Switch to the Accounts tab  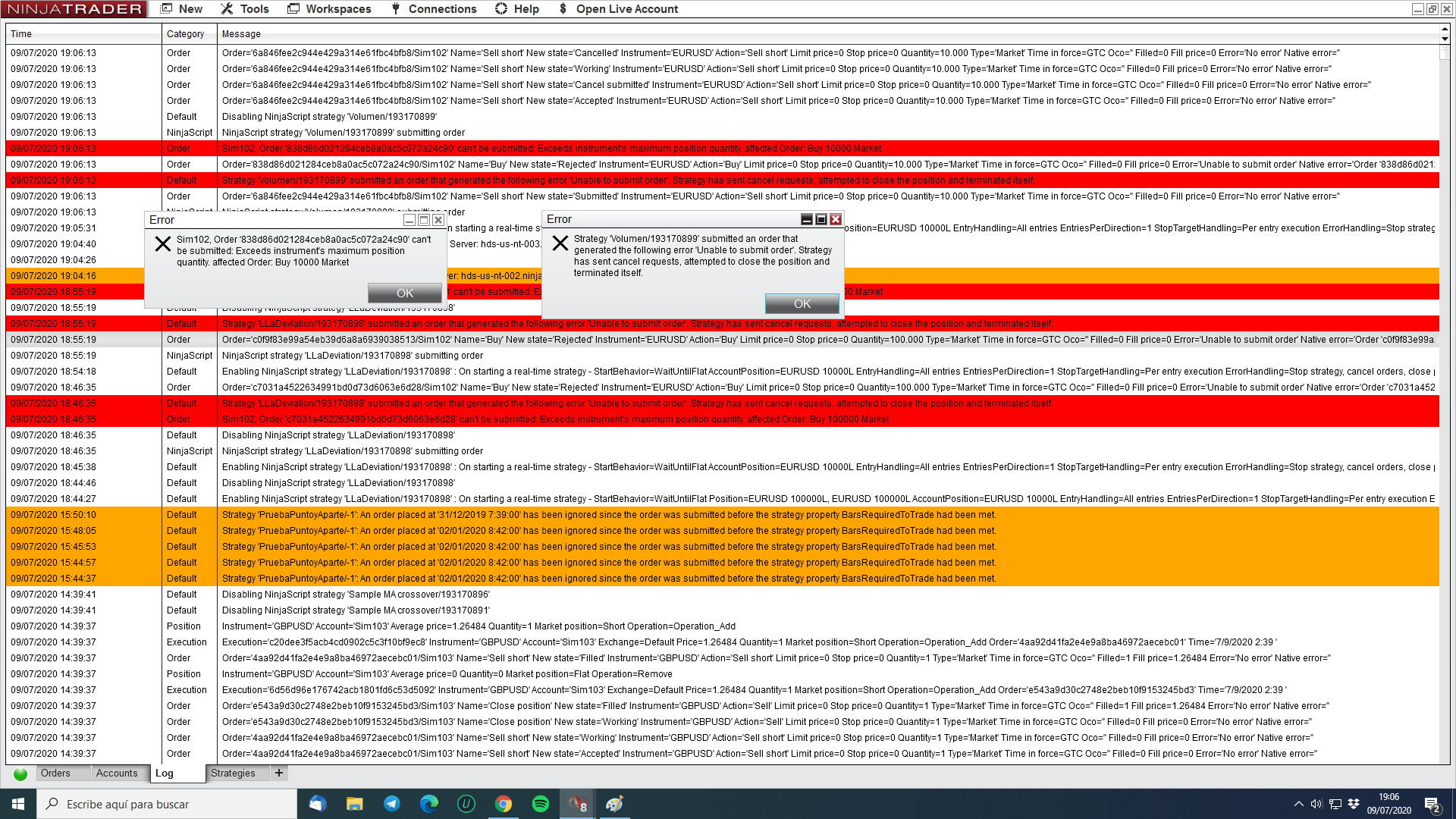point(117,773)
